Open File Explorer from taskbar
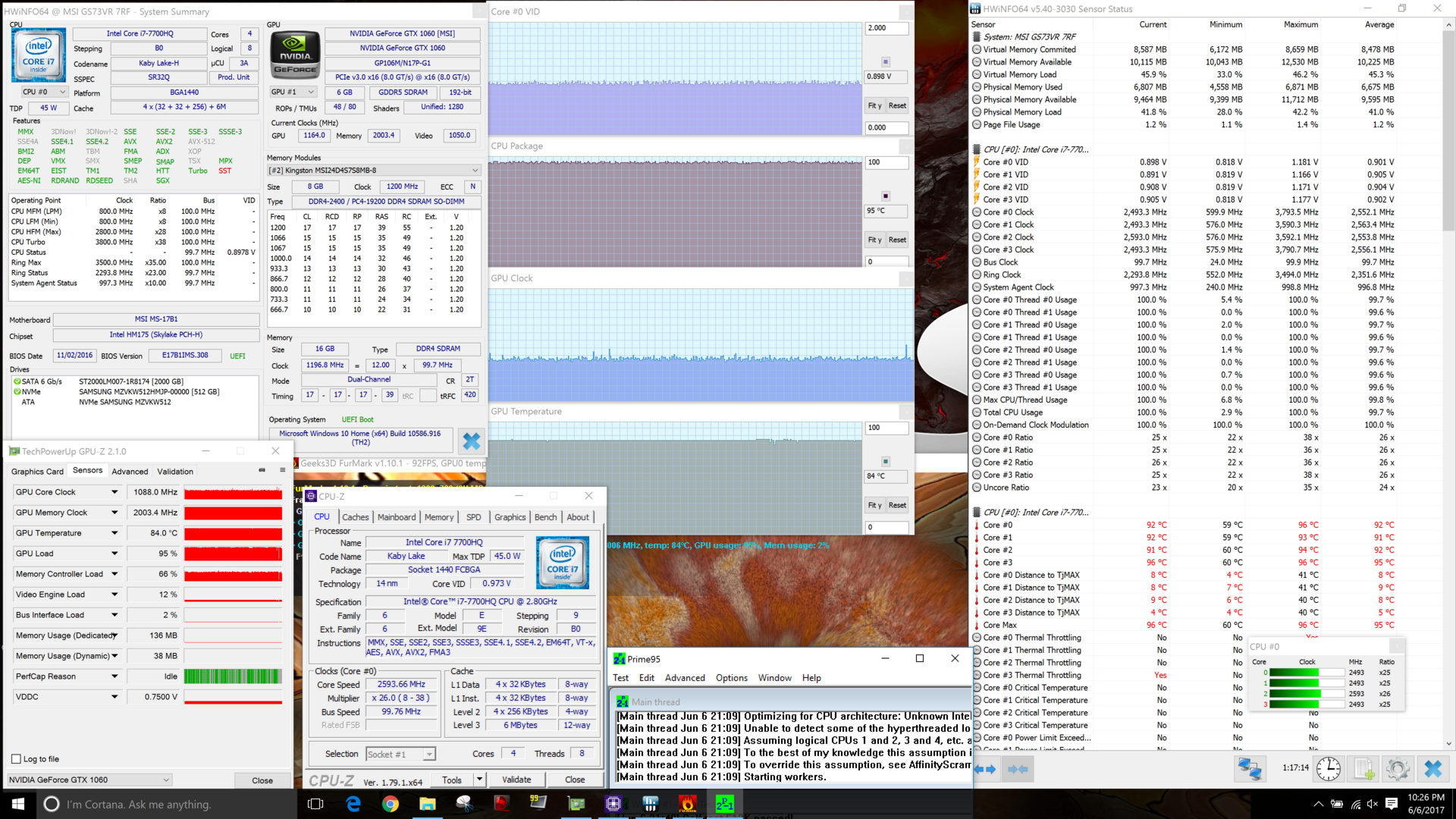Viewport: 1456px width, 819px height. [427, 804]
